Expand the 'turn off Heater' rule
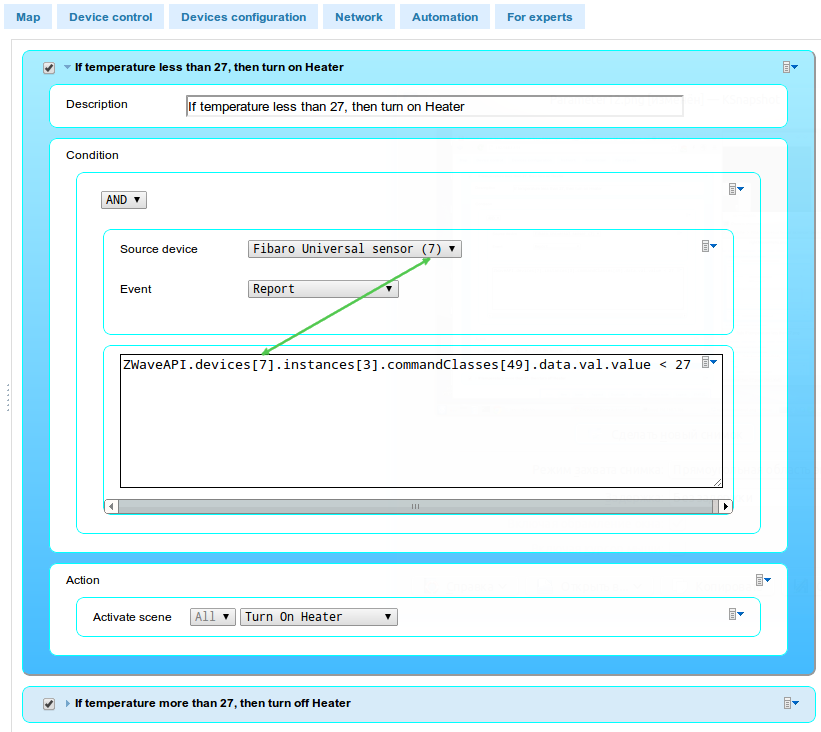Image resolution: width=821 pixels, height=732 pixels. [x=68, y=704]
